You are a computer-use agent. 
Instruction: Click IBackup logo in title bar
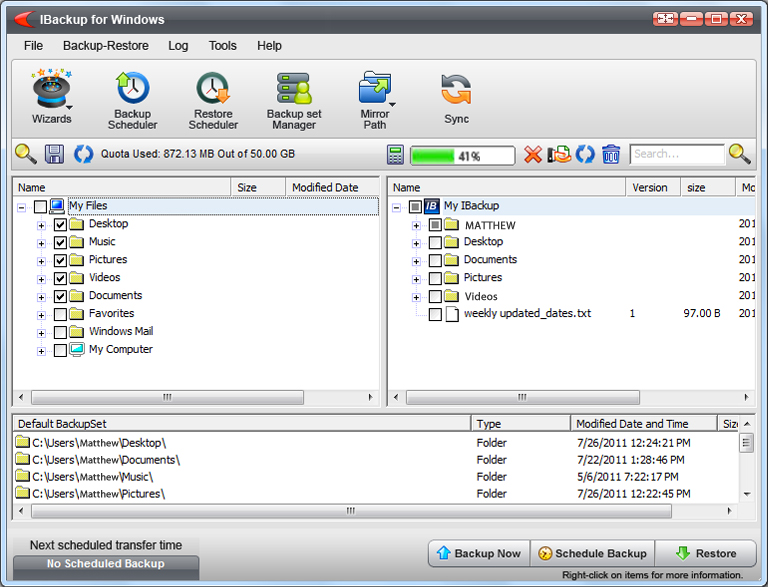click(24, 19)
